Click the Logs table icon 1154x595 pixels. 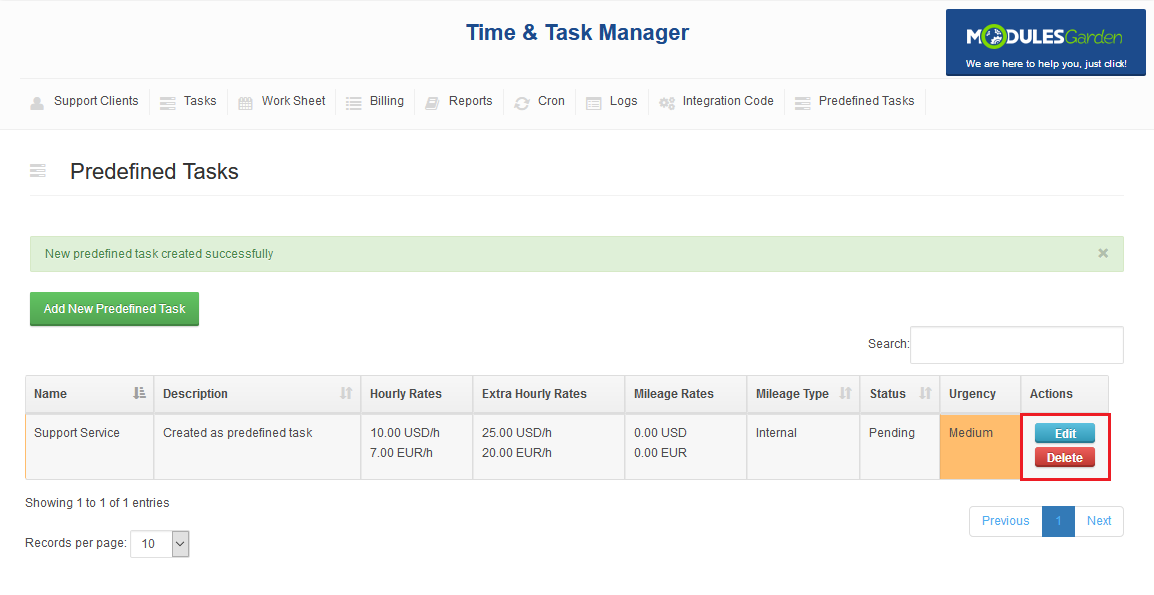coord(594,103)
